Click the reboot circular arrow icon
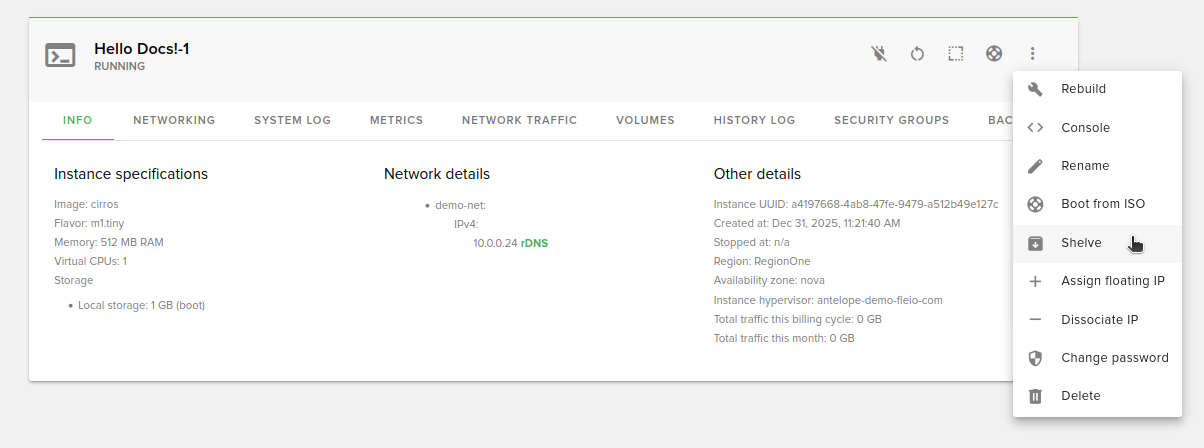Viewport: 1204px width, 448px height. [x=917, y=54]
